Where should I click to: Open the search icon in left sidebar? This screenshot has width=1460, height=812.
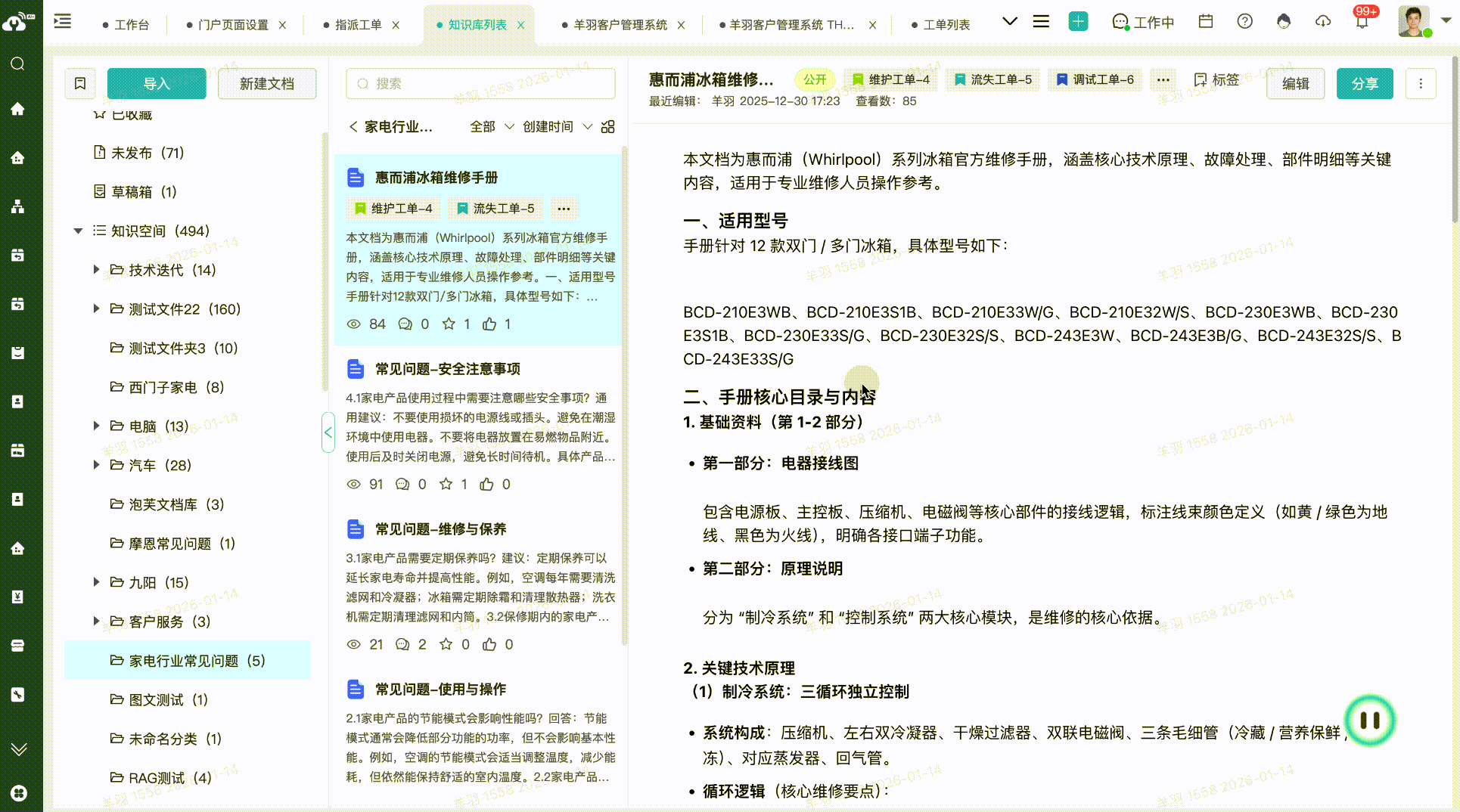pyautogui.click(x=18, y=64)
